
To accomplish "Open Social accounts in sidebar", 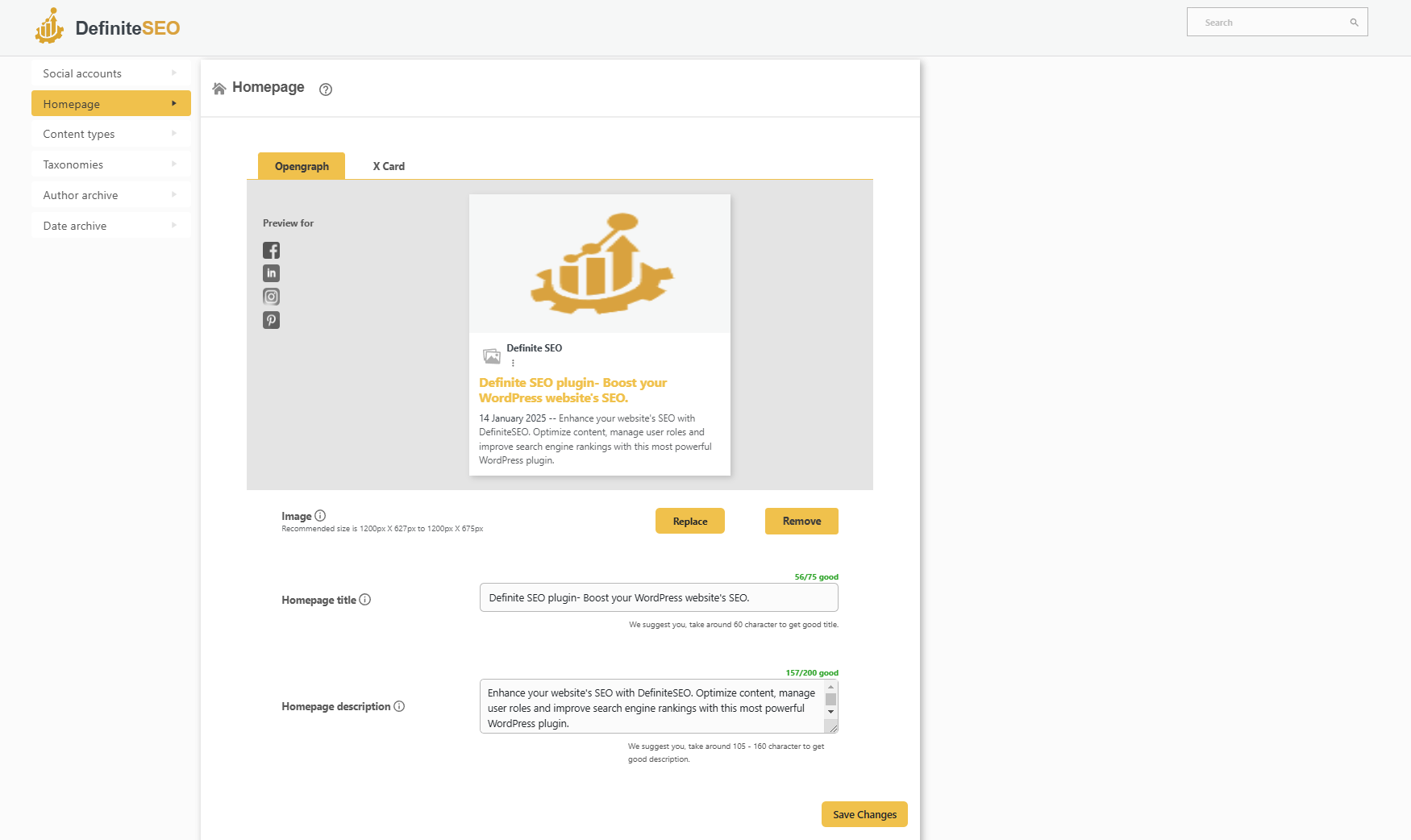I will [x=111, y=73].
